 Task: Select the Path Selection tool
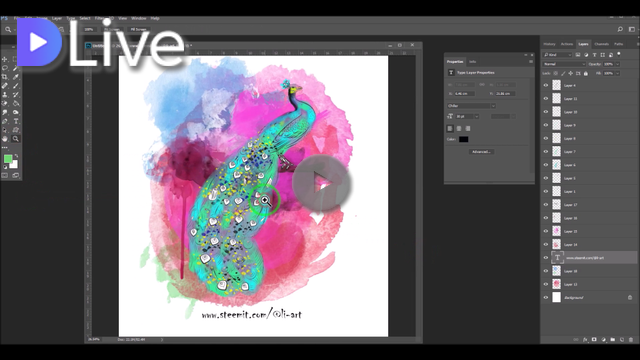pos(5,130)
